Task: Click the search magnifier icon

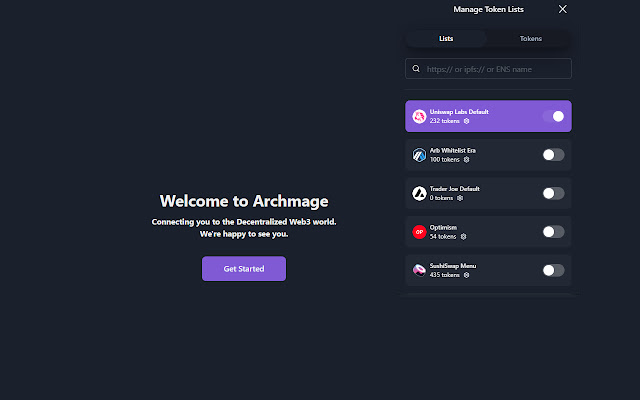Action: pyautogui.click(x=416, y=69)
